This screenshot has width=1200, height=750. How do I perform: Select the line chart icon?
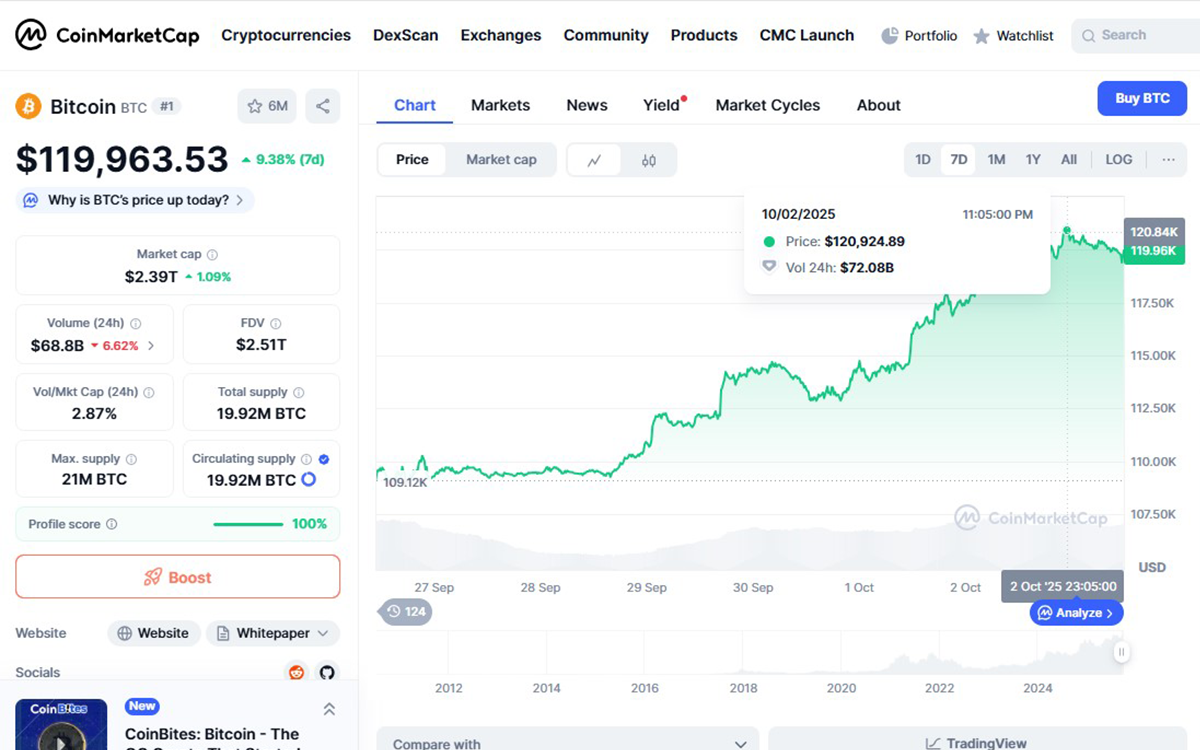tap(594, 159)
